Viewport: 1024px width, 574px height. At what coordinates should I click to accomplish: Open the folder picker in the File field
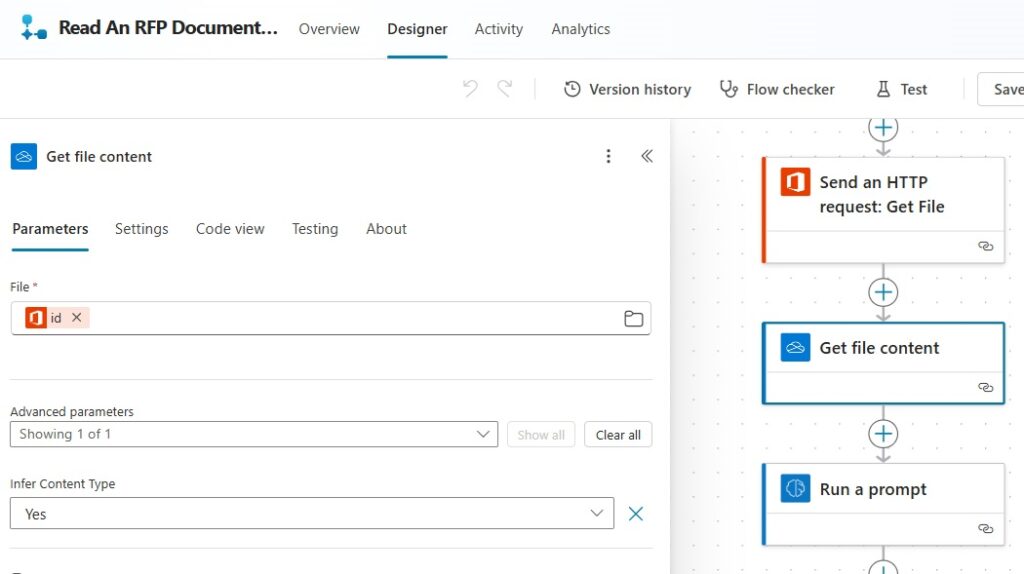[633, 319]
